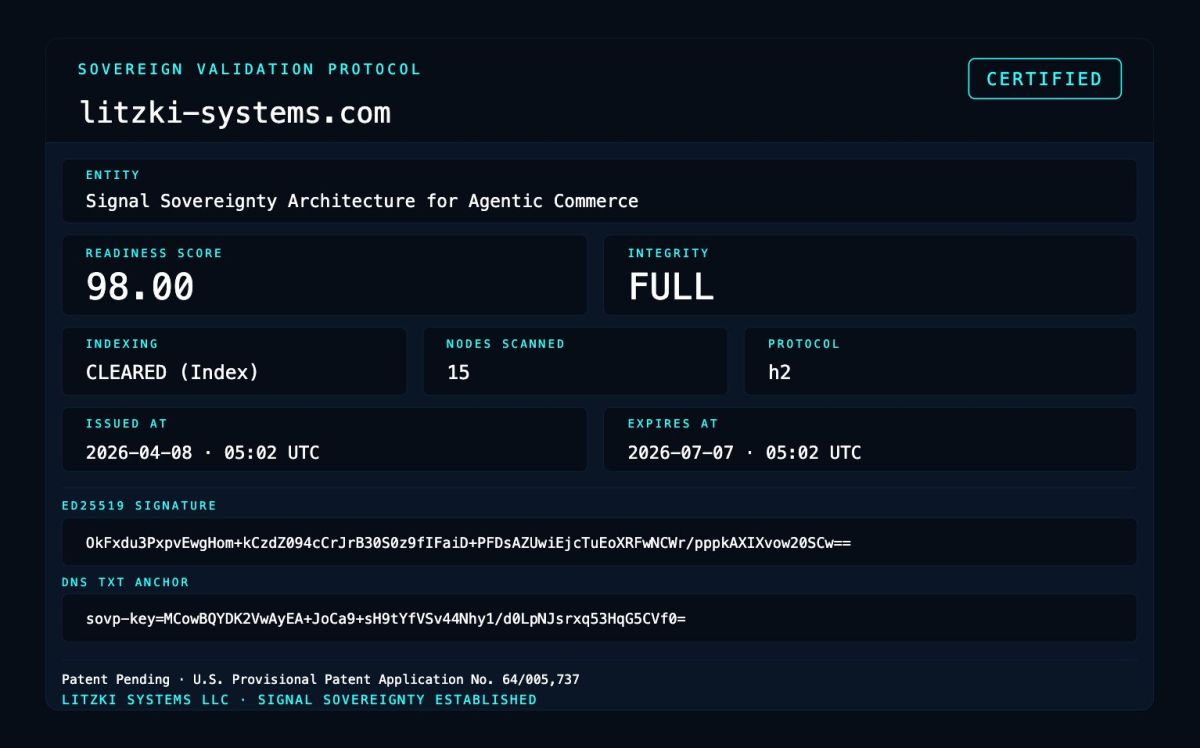Click the Readiness Score label

click(x=153, y=253)
